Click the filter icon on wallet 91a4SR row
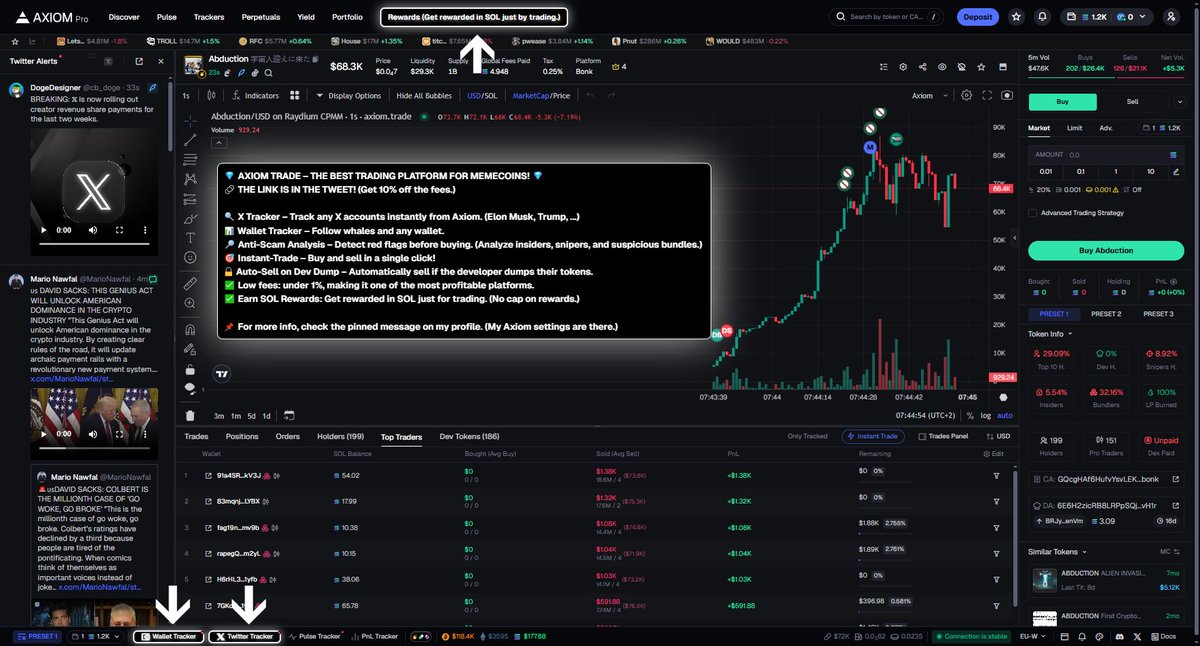 [996, 475]
